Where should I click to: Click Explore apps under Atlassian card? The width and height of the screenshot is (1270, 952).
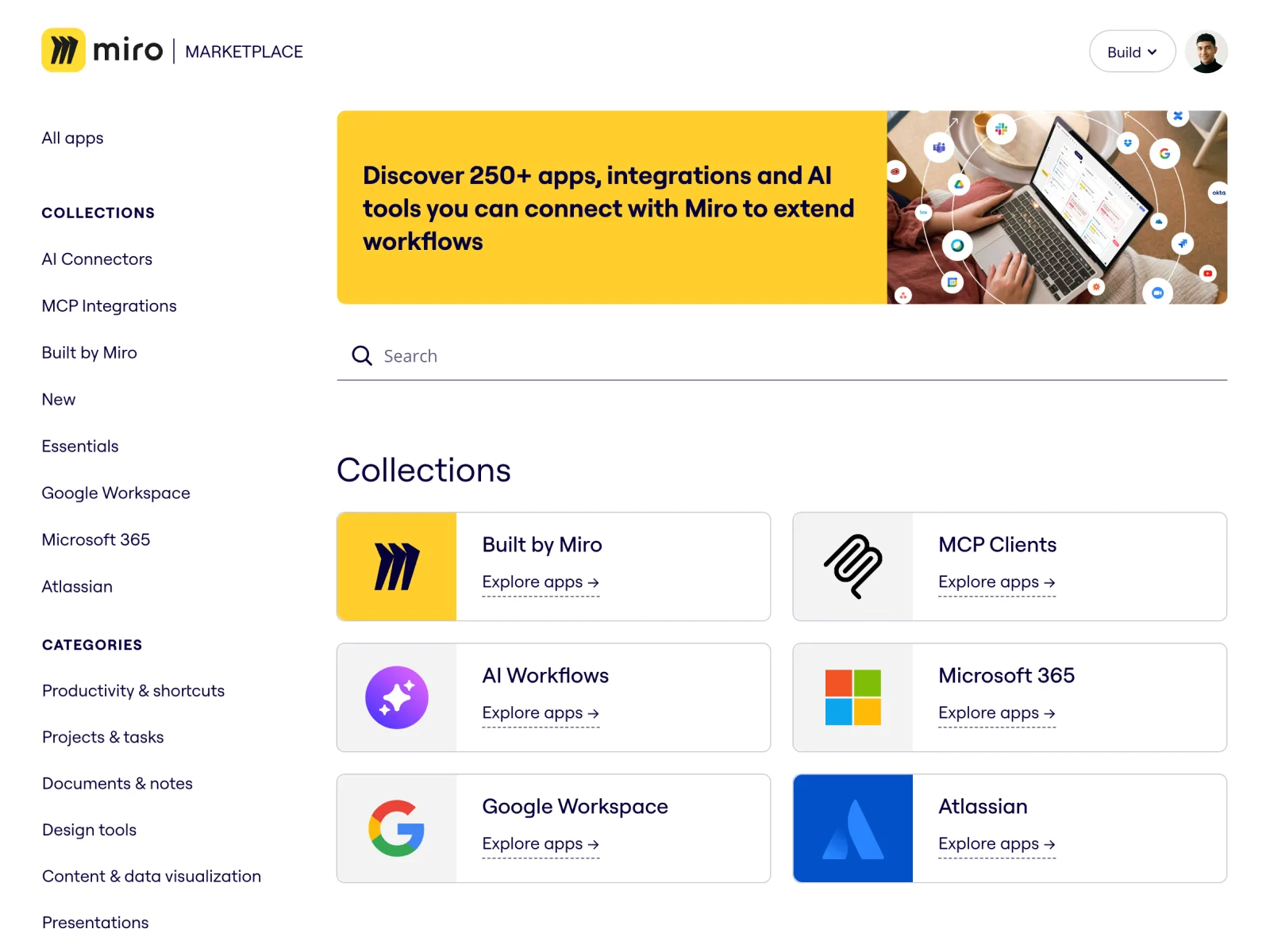(x=997, y=844)
